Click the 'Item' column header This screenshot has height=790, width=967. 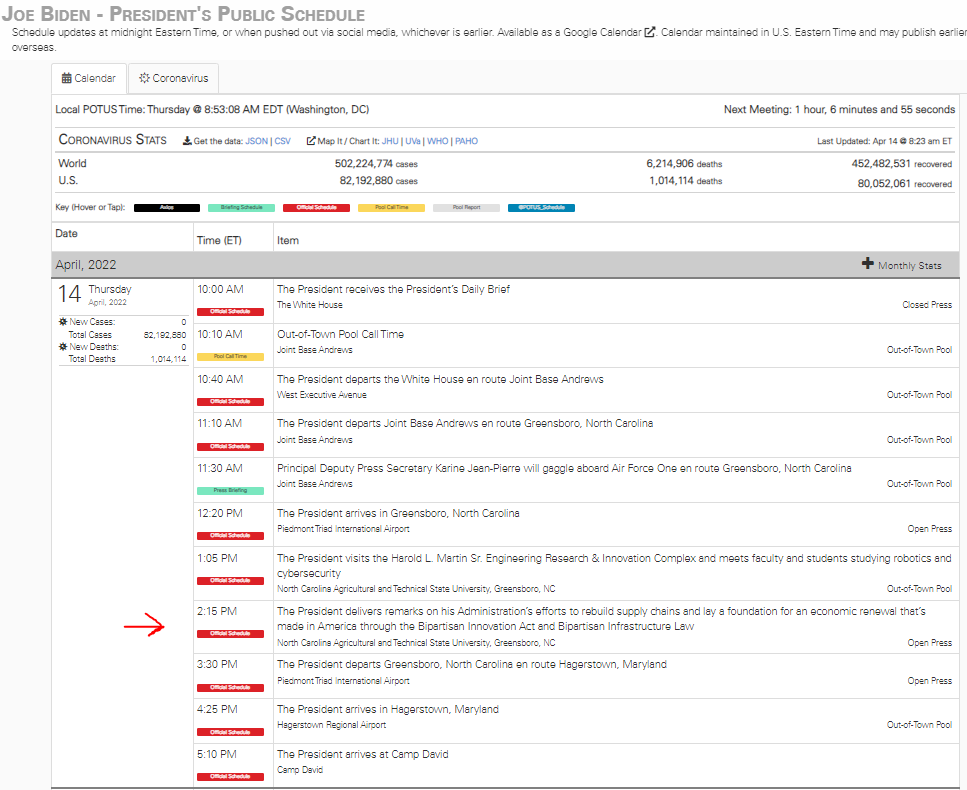click(288, 241)
